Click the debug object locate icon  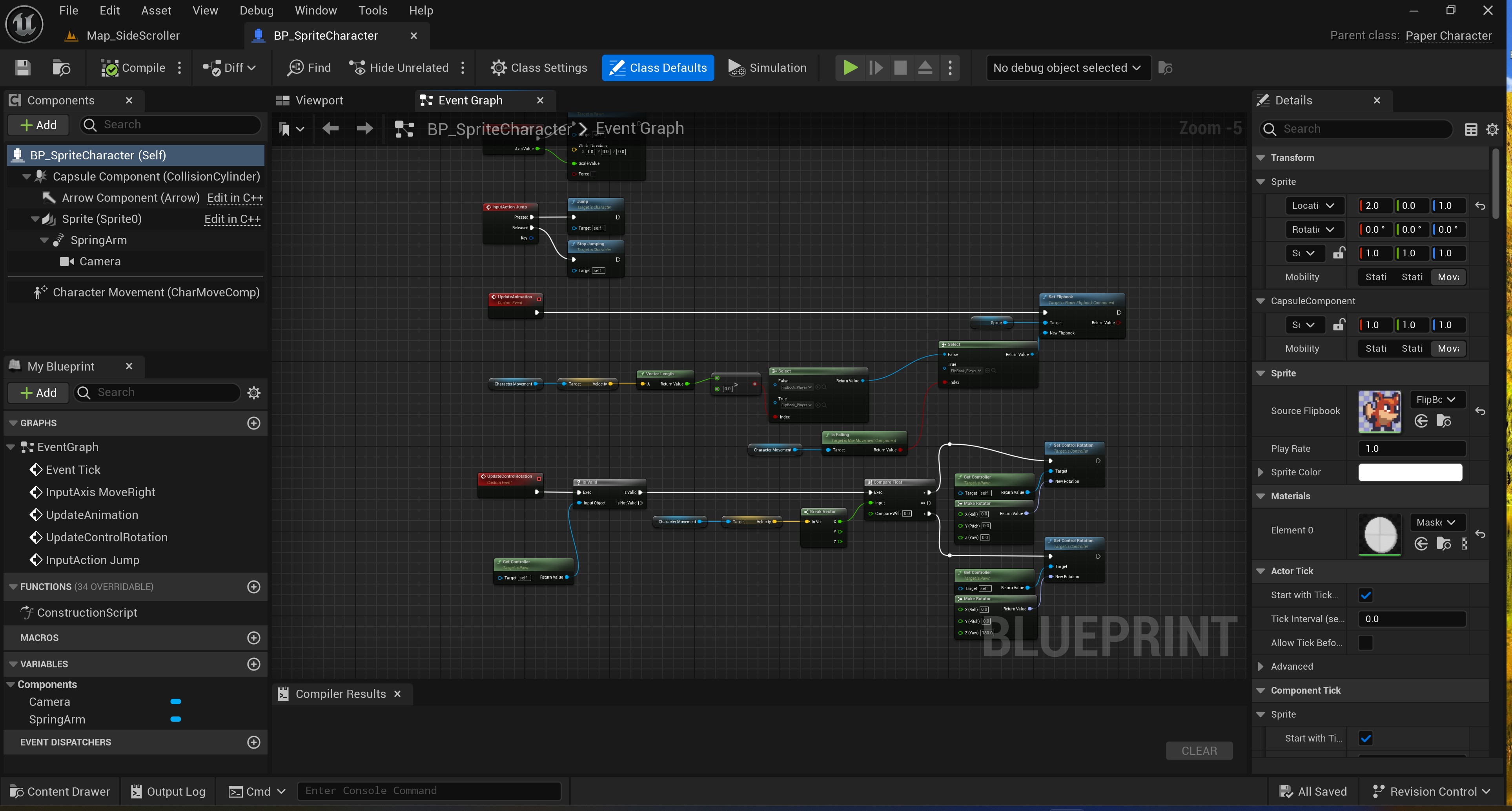(x=1165, y=68)
